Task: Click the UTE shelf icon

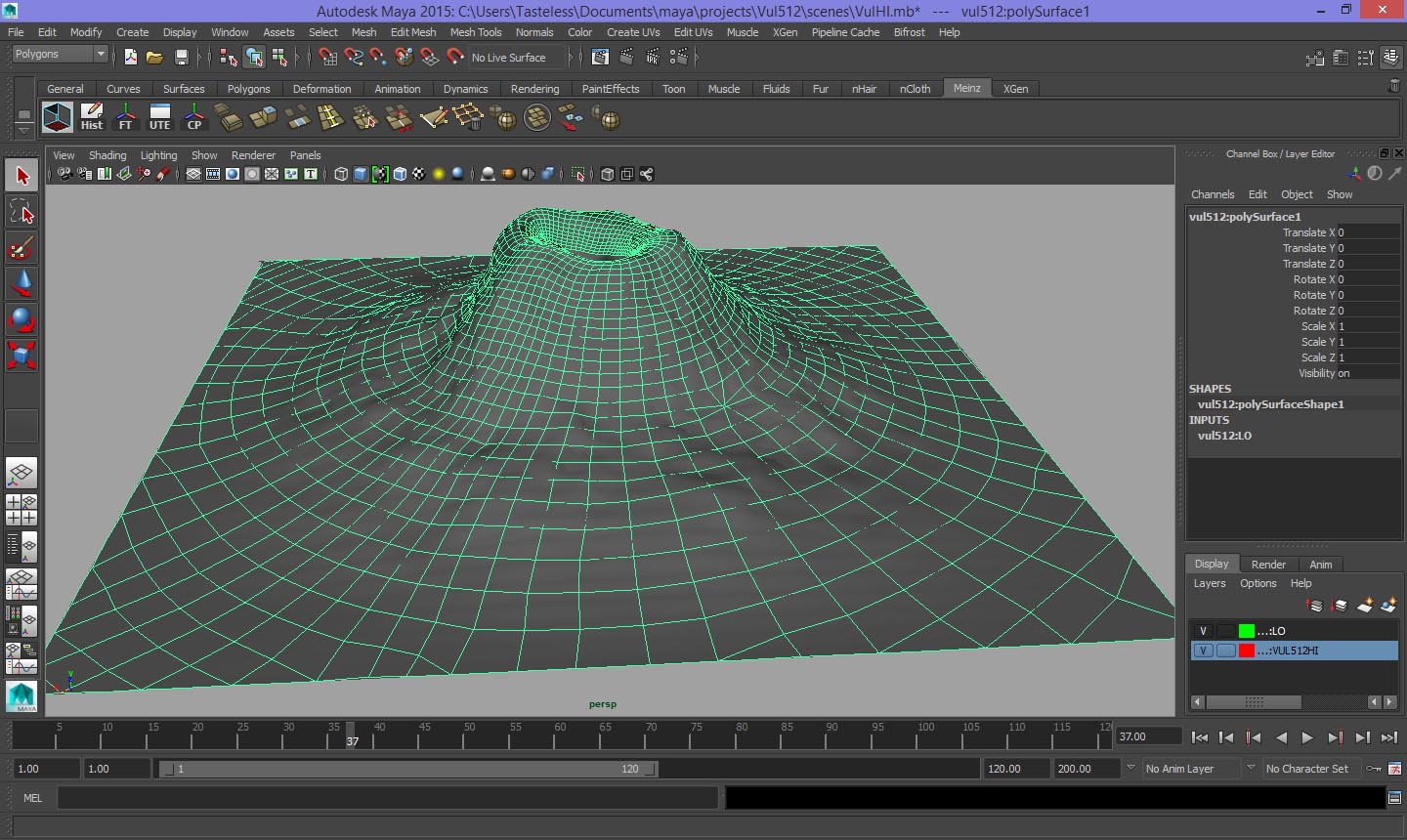Action: tap(159, 117)
